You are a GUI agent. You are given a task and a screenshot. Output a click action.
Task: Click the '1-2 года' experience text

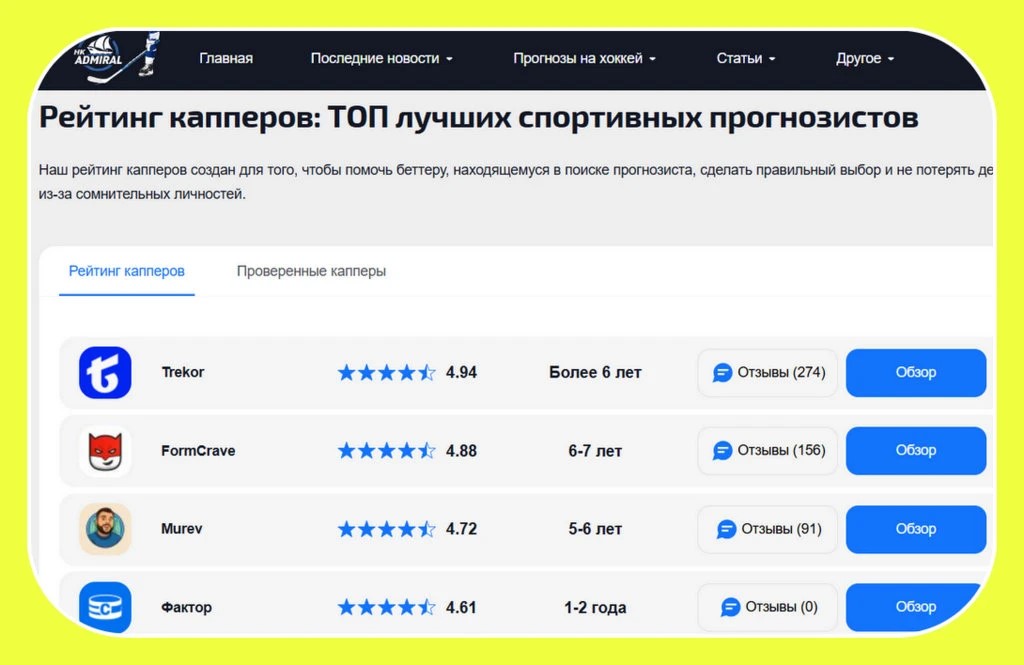click(x=595, y=608)
